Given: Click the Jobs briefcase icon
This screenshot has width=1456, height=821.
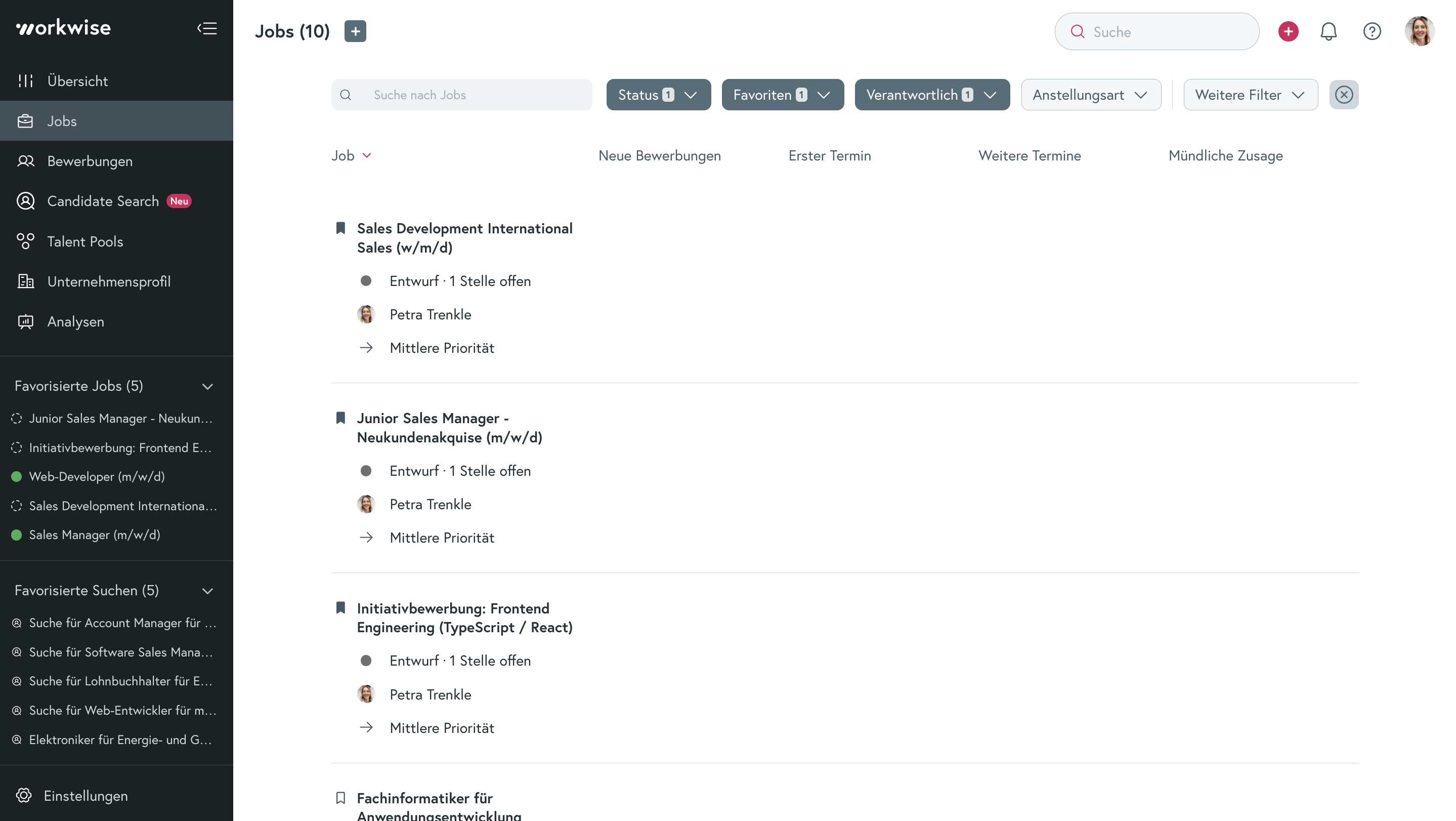Looking at the screenshot, I should (25, 121).
